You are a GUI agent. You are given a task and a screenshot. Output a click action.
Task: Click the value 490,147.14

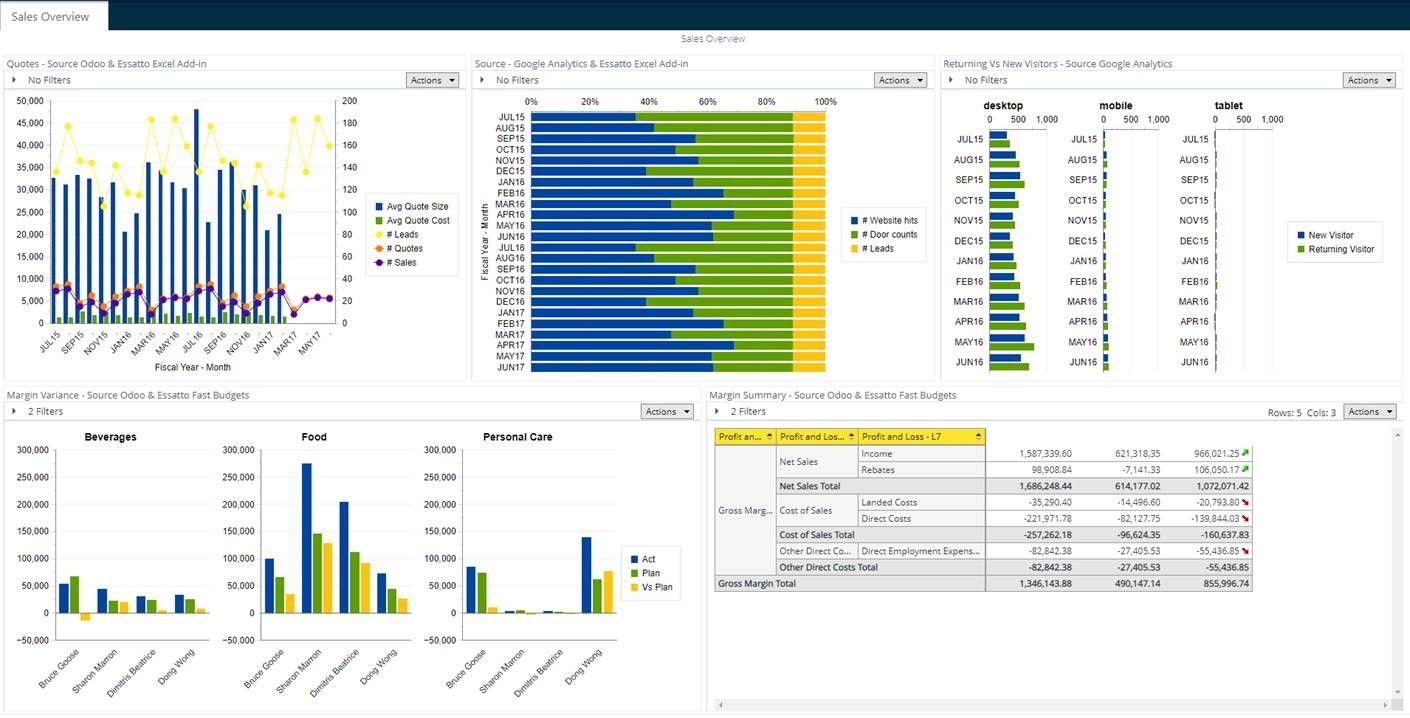[1138, 583]
